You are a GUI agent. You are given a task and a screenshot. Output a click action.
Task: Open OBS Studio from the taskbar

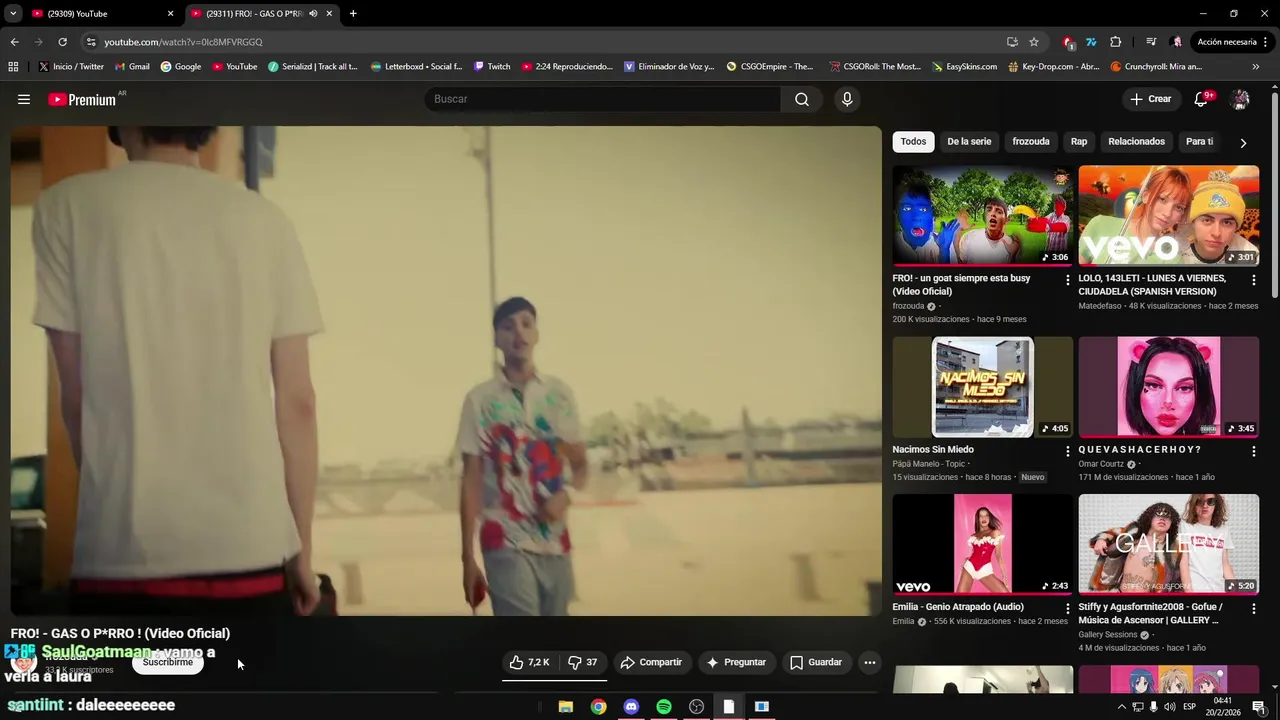(697, 707)
